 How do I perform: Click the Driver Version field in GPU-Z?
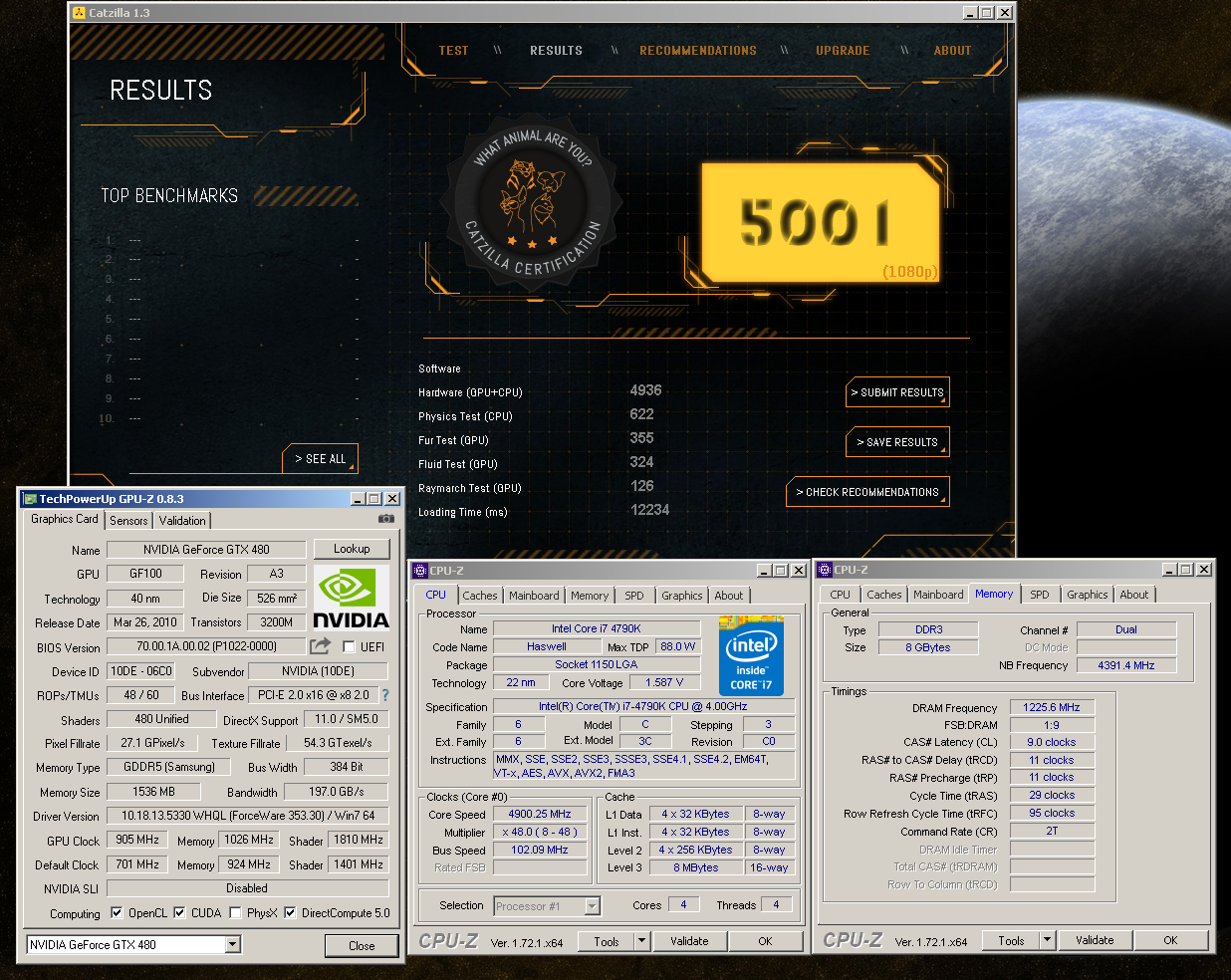(x=248, y=816)
